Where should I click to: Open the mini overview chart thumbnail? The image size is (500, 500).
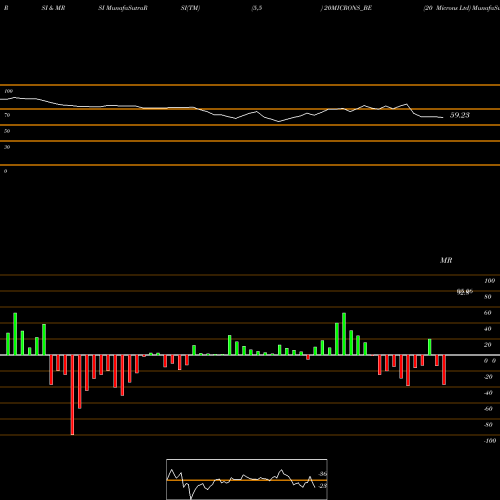pyautogui.click(x=247, y=479)
